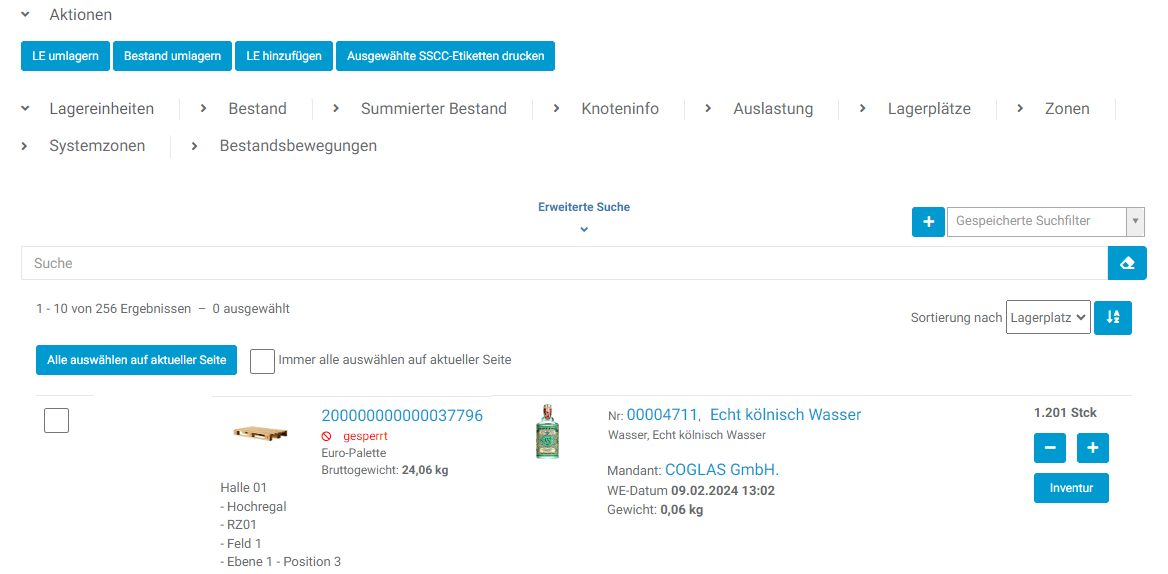Open the Bestandsbewegungen tab
The image size is (1168, 574).
[x=298, y=146]
